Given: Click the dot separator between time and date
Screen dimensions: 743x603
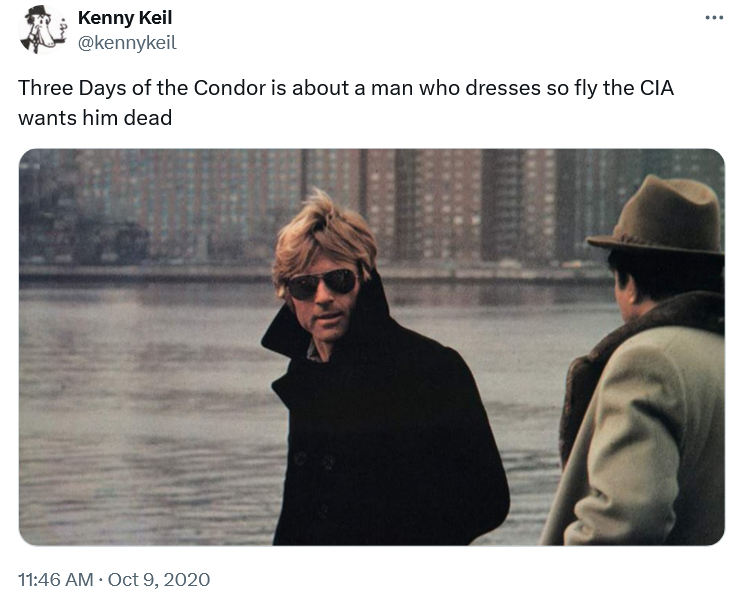Looking at the screenshot, I should (x=100, y=580).
